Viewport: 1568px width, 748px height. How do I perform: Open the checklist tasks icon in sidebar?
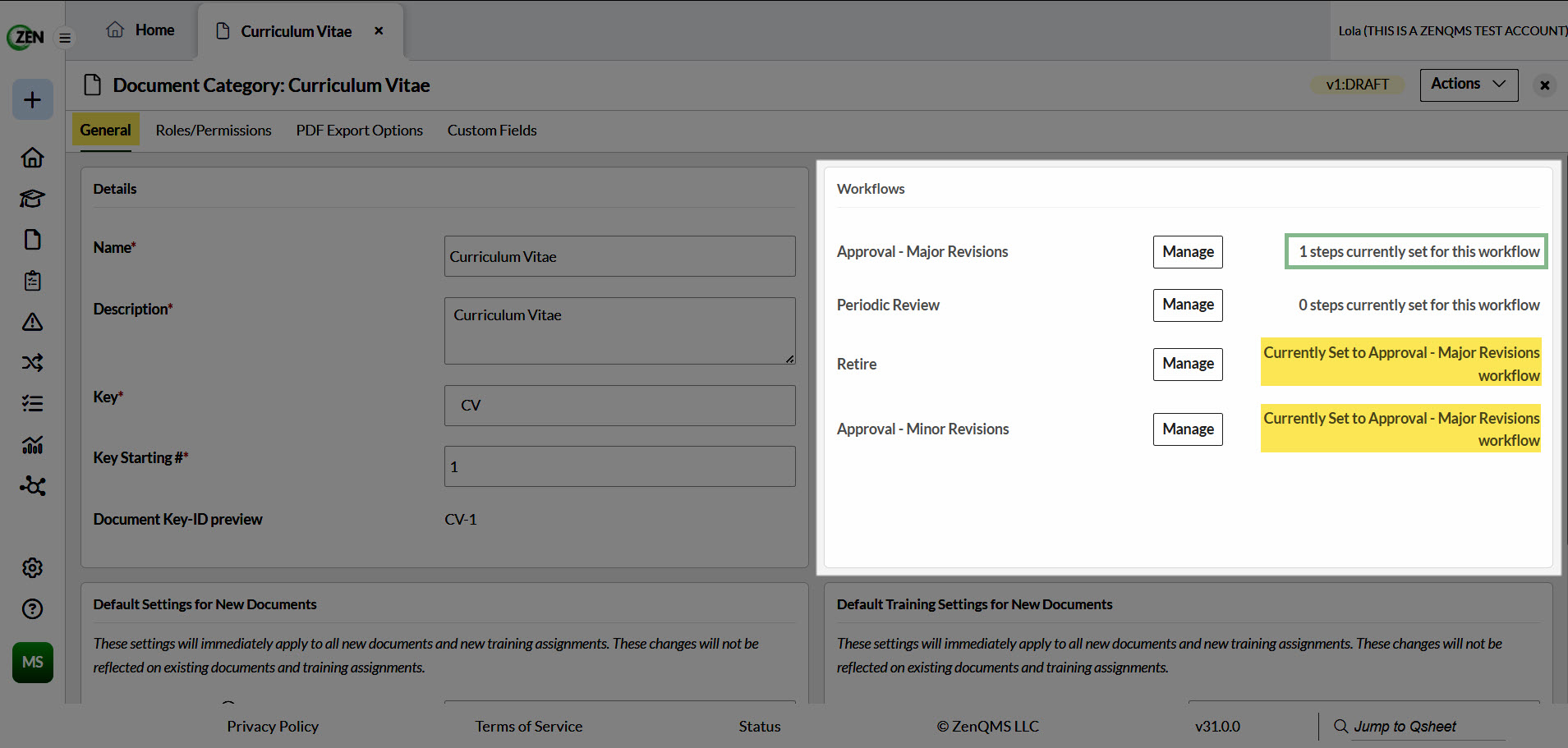(x=33, y=404)
